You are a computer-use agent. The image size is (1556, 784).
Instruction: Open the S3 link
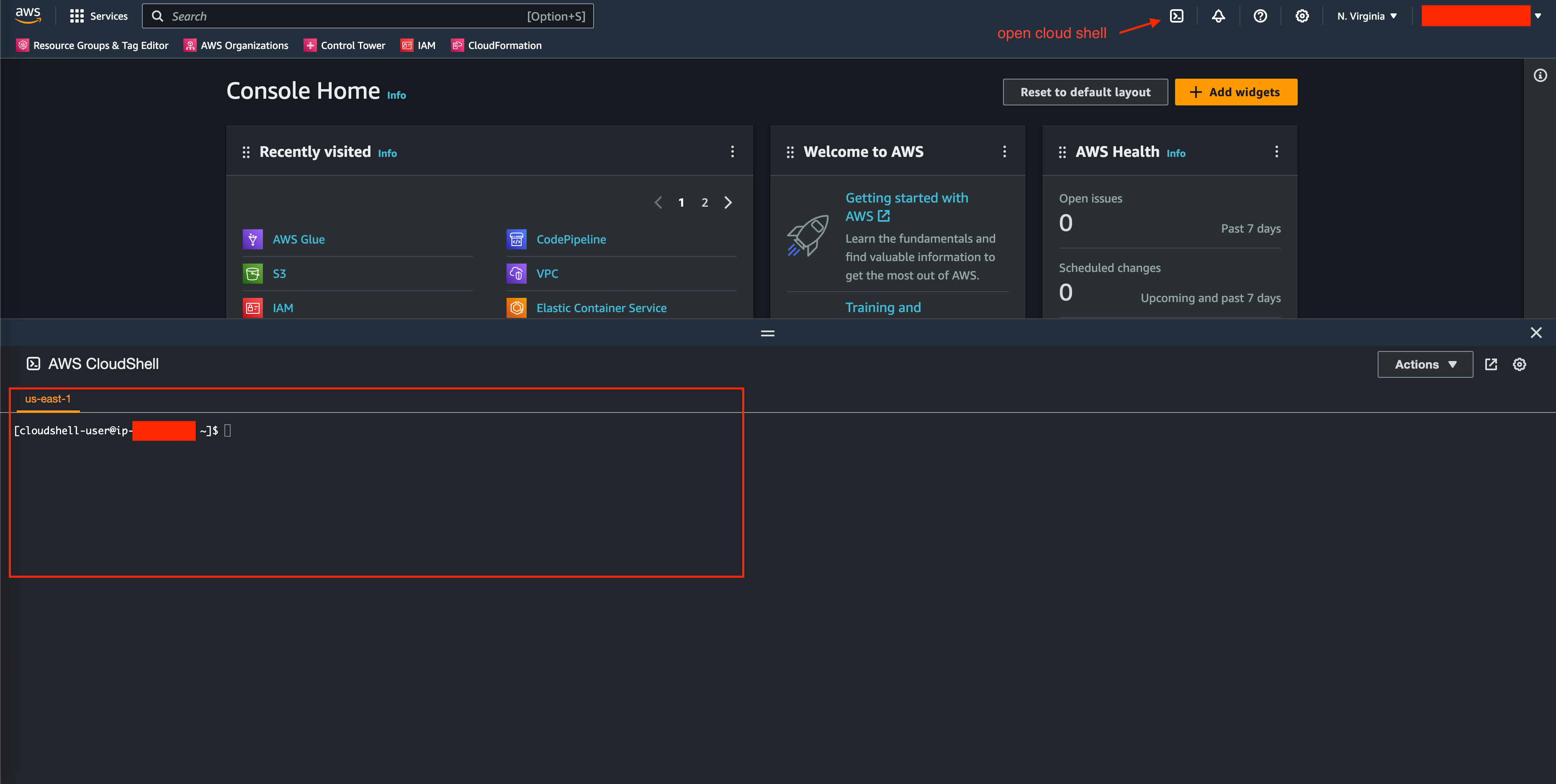(279, 274)
